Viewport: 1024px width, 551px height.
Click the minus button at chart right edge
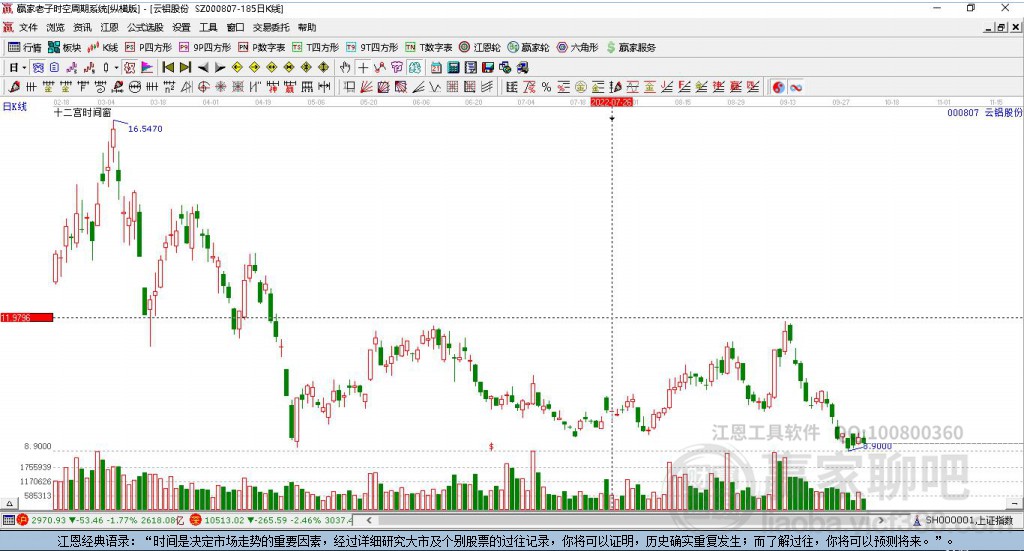pyautogui.click(x=1014, y=503)
